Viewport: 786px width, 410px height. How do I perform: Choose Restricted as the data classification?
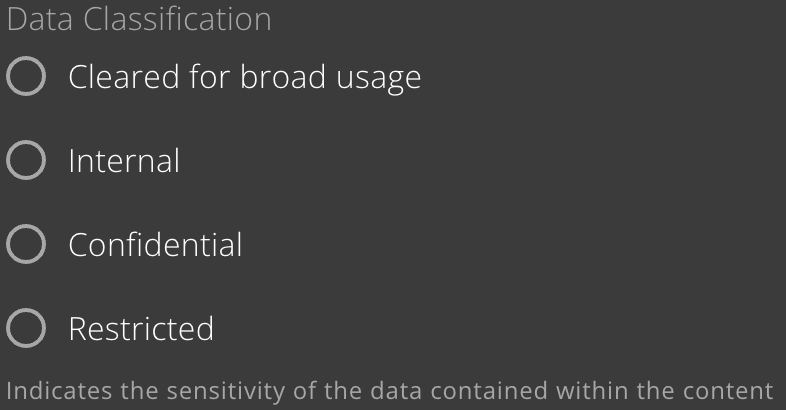[x=26, y=328]
